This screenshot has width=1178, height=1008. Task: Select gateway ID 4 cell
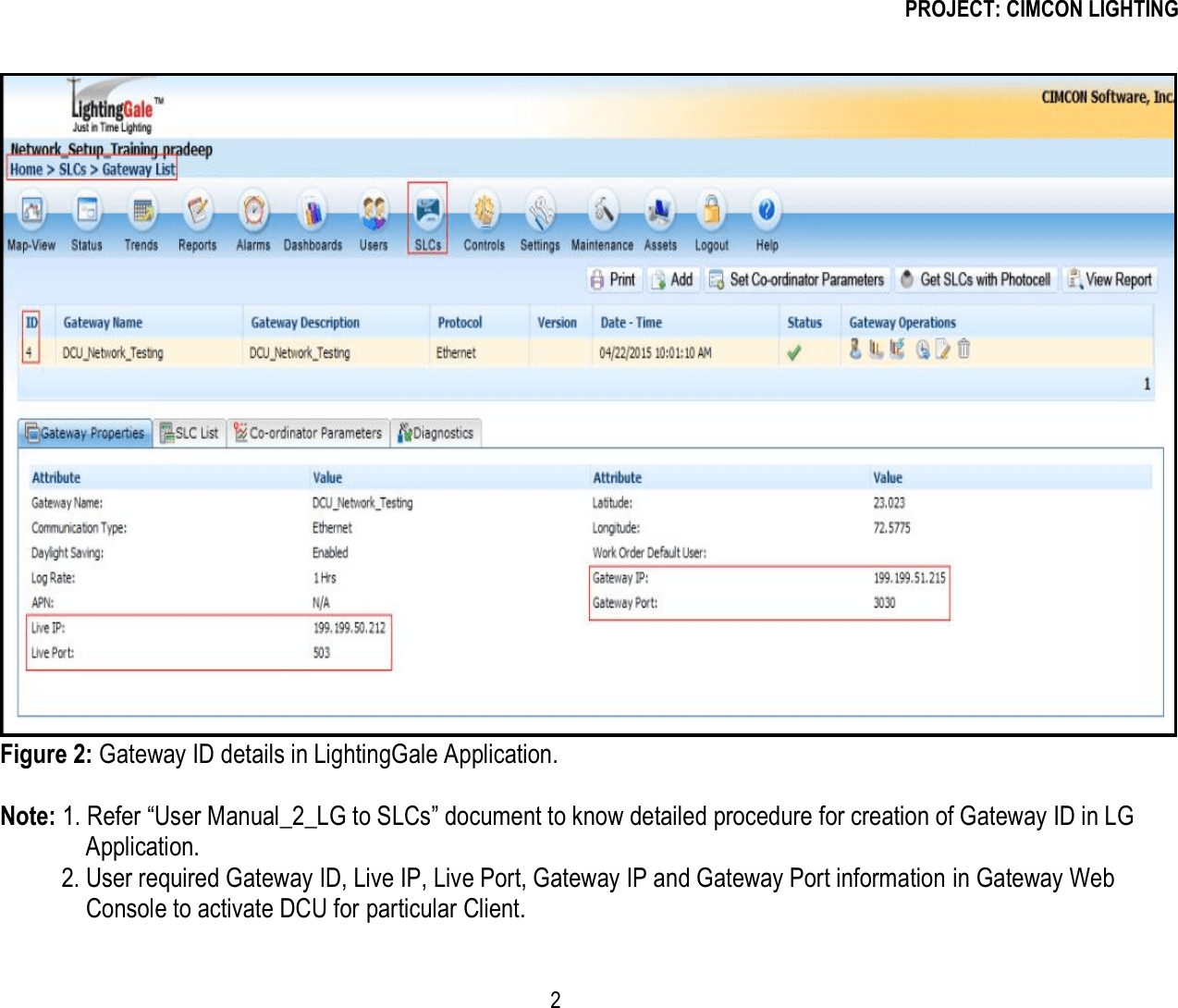(30, 352)
